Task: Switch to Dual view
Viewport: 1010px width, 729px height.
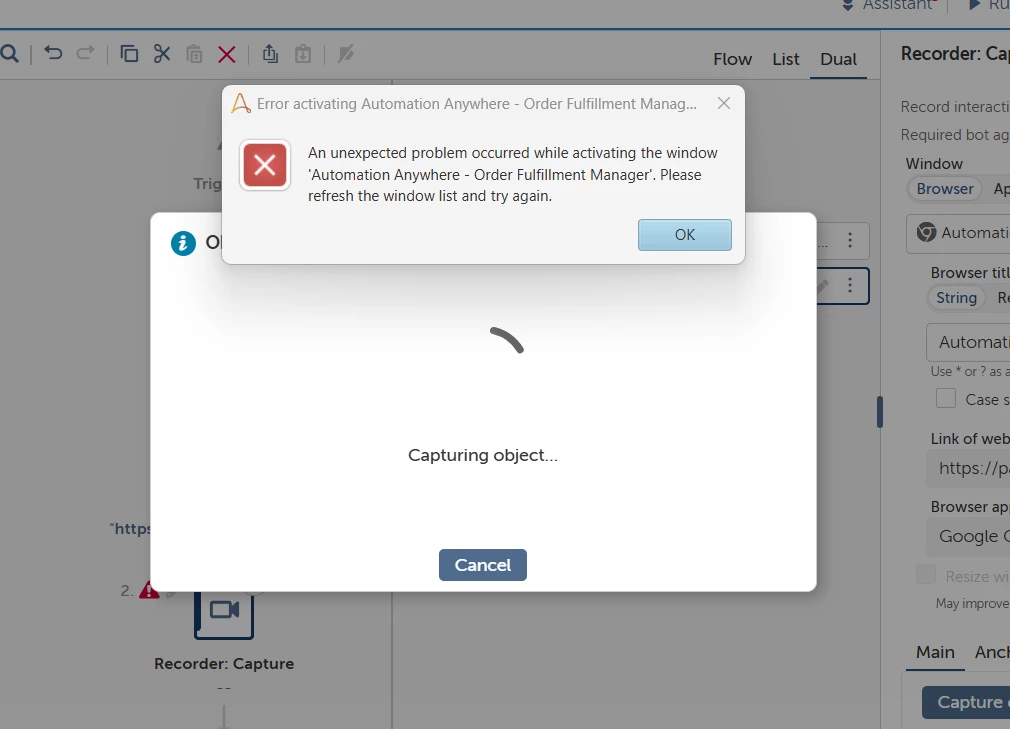Action: (838, 59)
